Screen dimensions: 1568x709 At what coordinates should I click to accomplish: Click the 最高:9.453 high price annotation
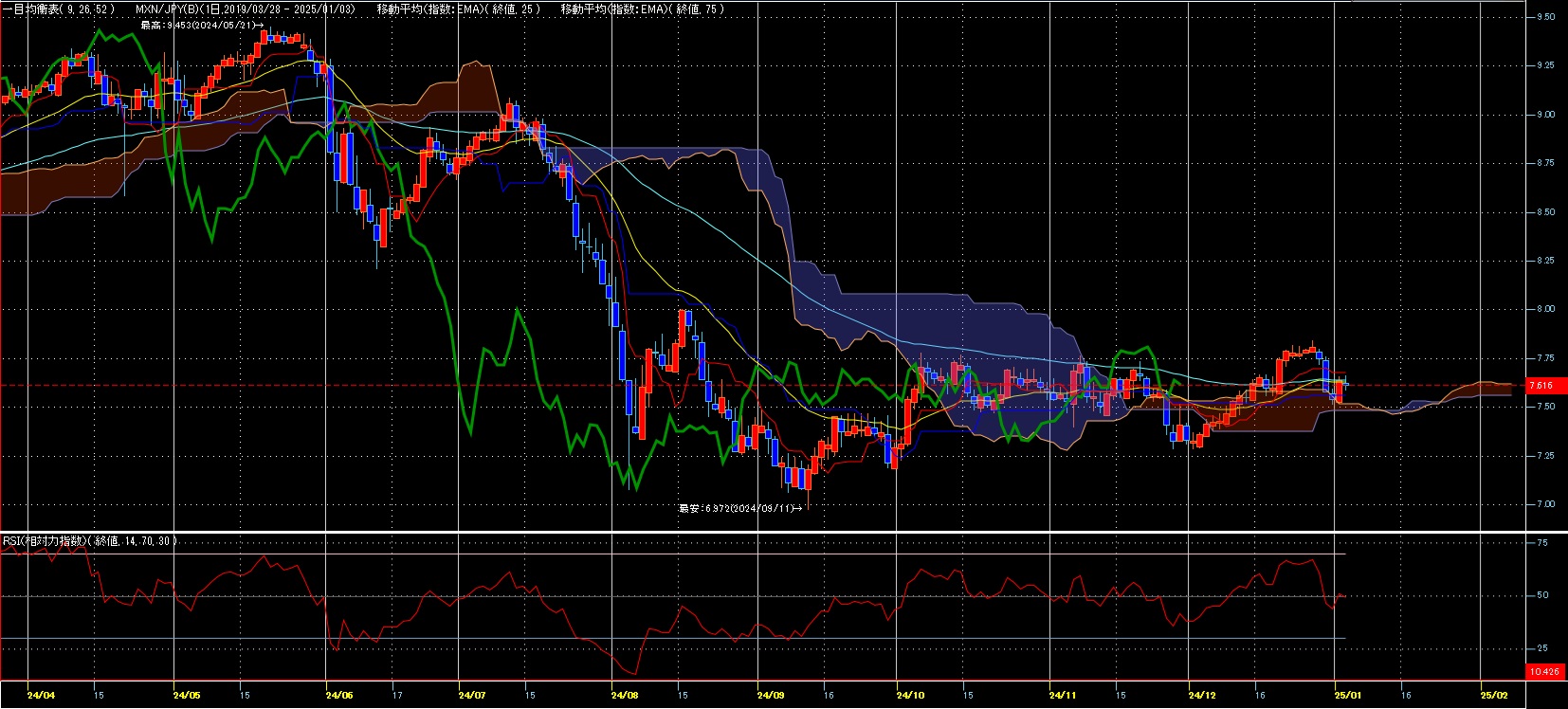[202, 26]
